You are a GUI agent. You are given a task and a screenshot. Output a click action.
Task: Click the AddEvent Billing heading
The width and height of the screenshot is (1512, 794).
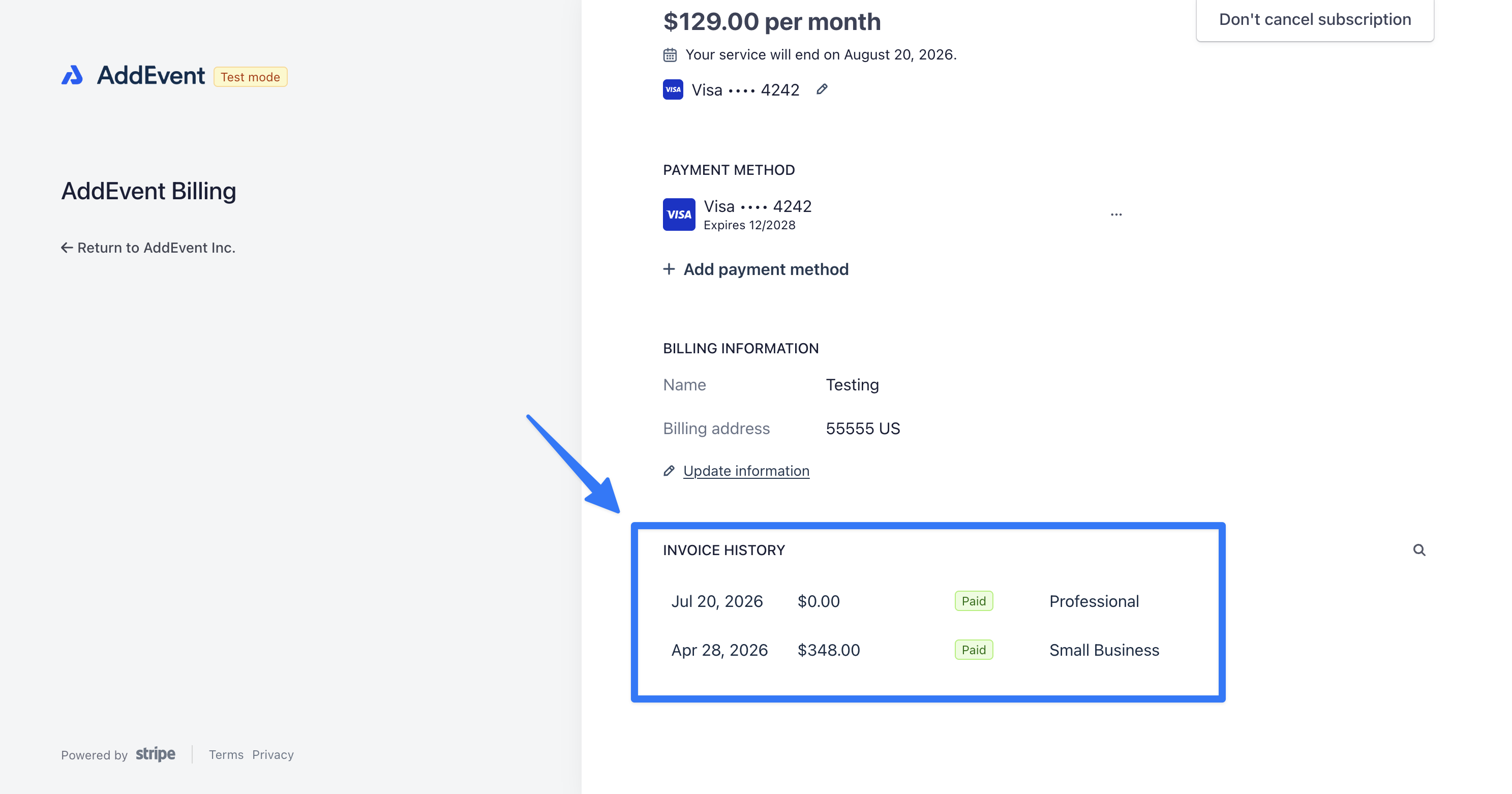pos(148,191)
